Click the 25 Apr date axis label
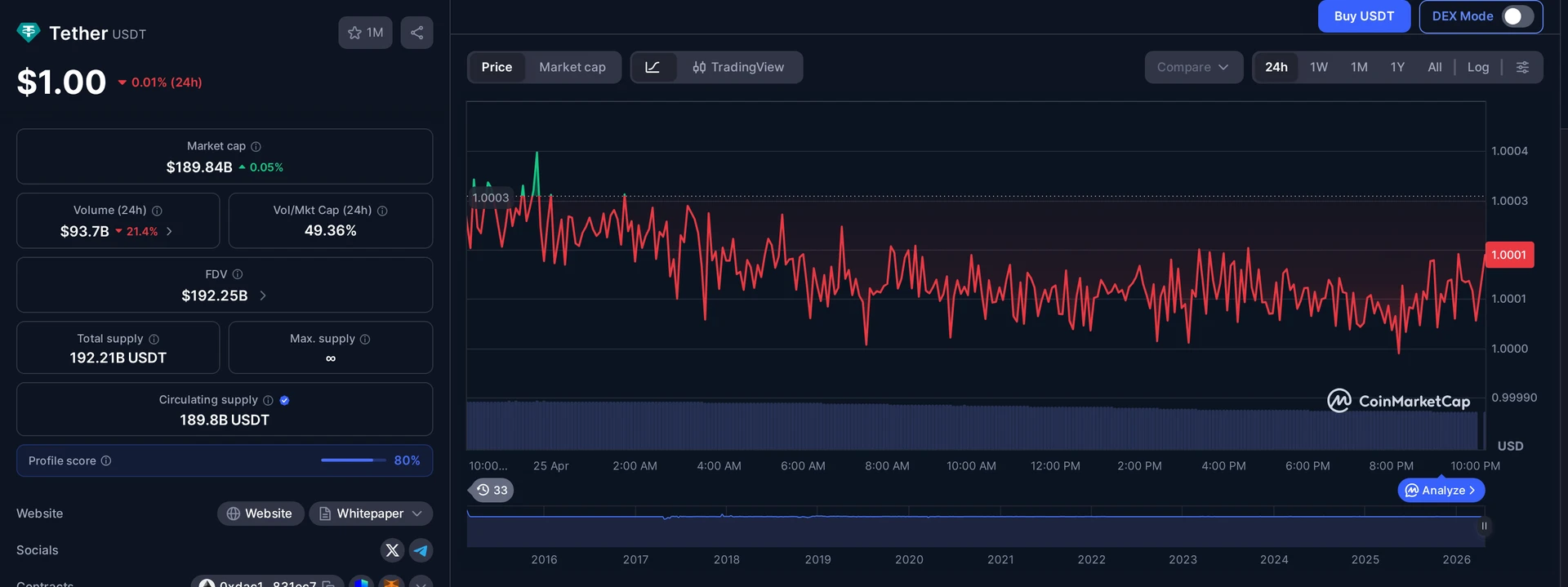Screen dimensions: 1568x587 (551, 466)
